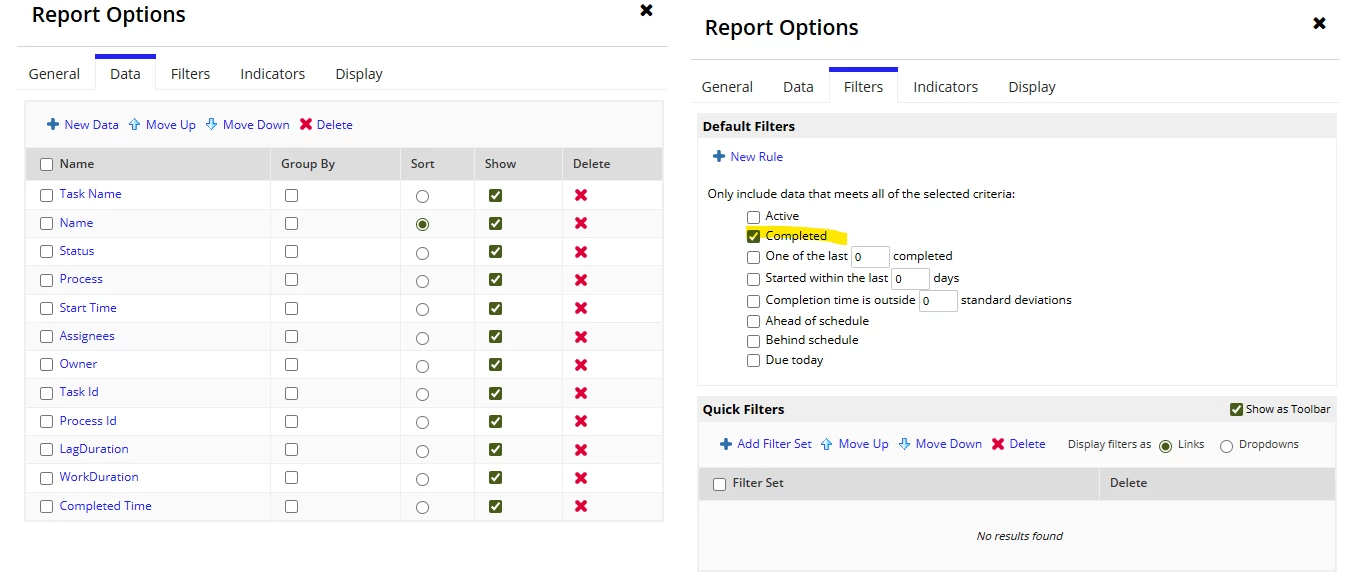Open the Completed Time data link
The width and height of the screenshot is (1345, 577).
coord(105,506)
